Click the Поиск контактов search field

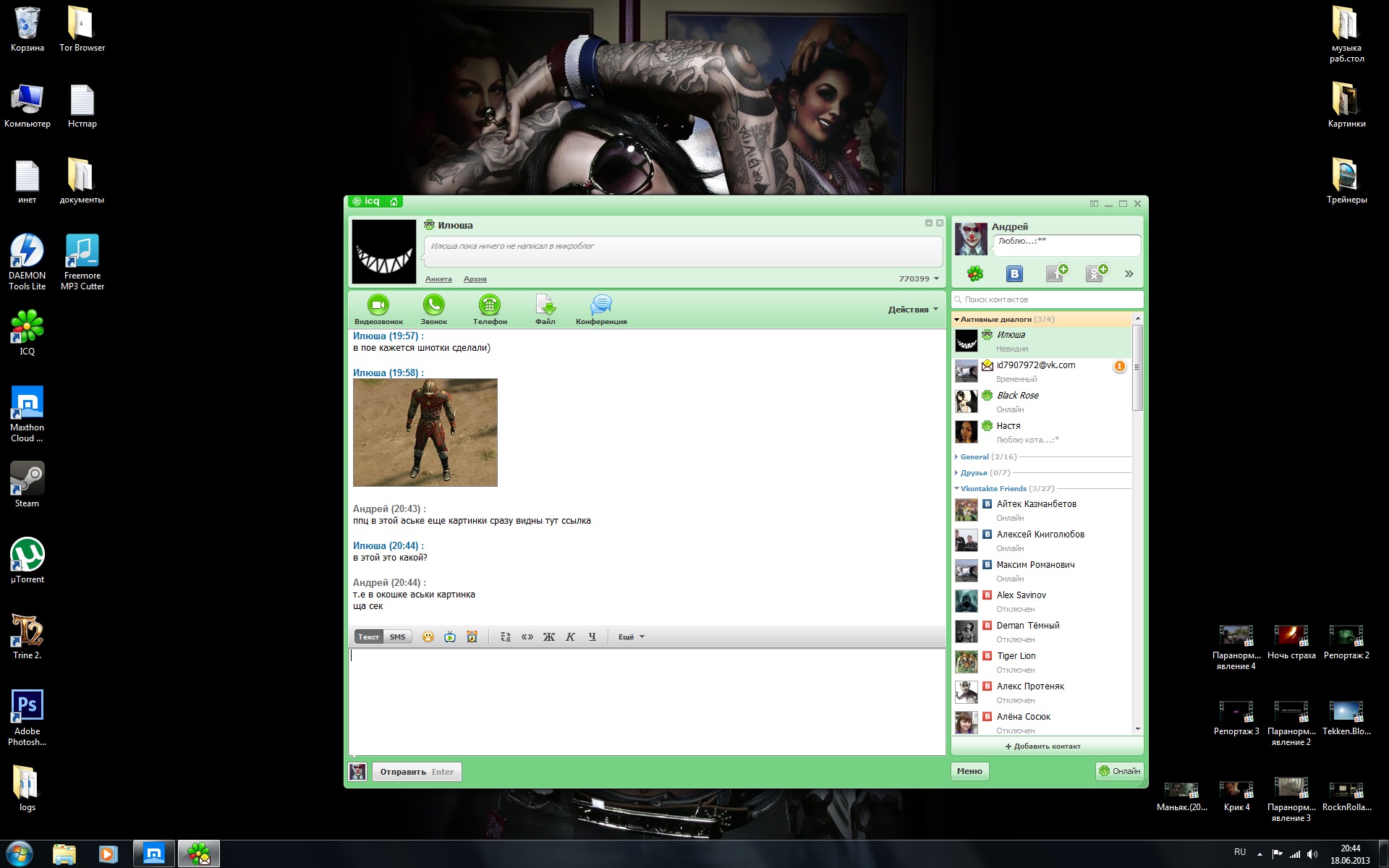[1048, 299]
